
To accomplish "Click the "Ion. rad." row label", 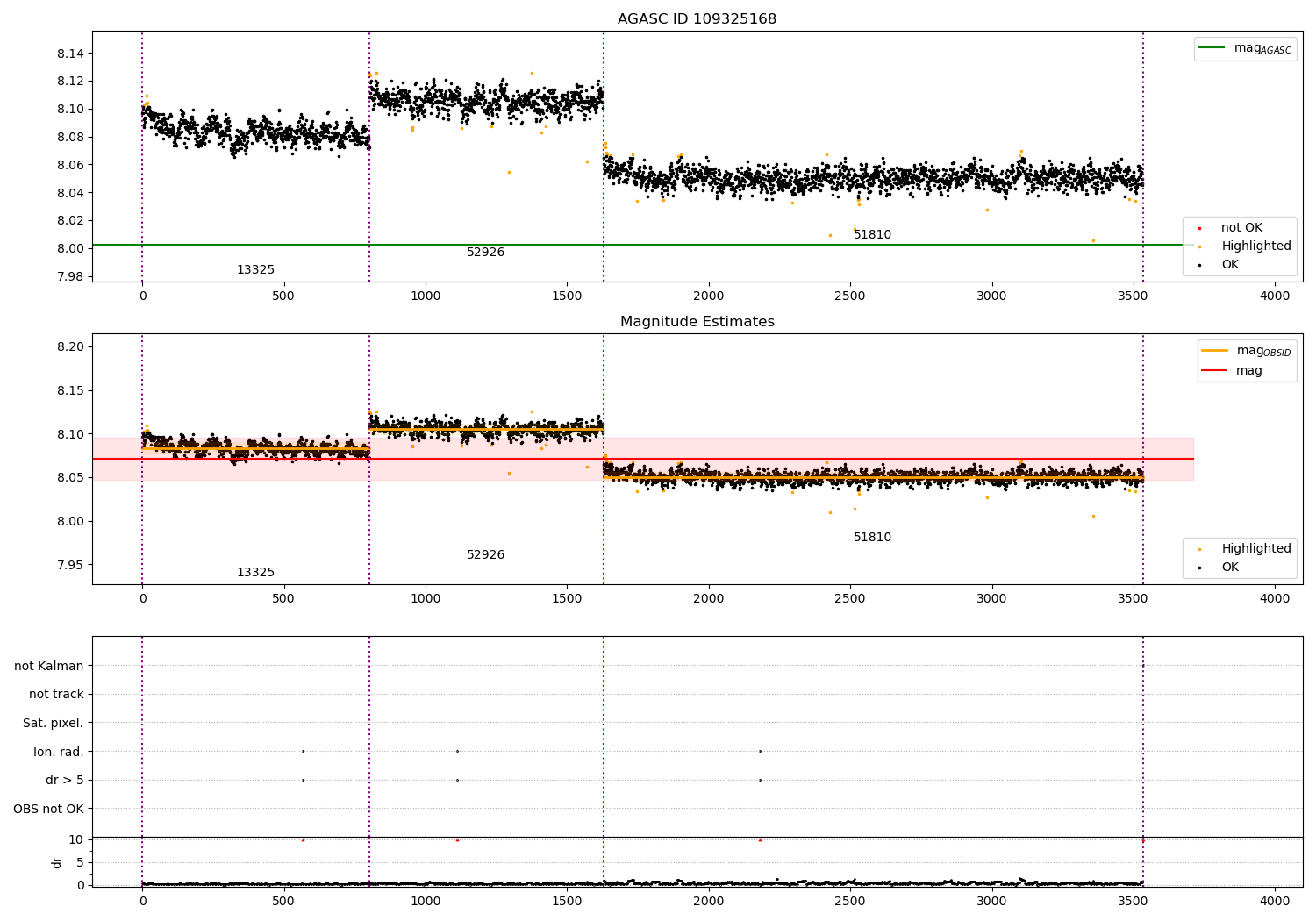I will pos(58,752).
